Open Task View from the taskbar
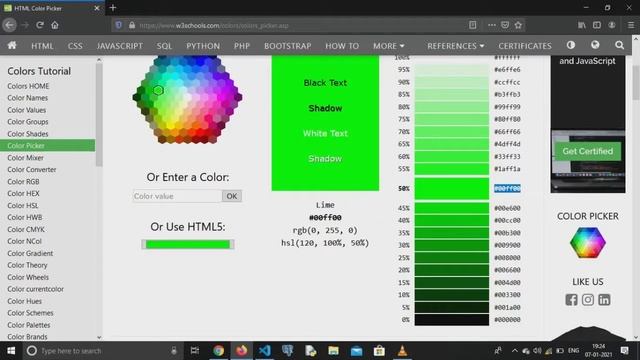This screenshot has width=640, height=360. pos(195,351)
